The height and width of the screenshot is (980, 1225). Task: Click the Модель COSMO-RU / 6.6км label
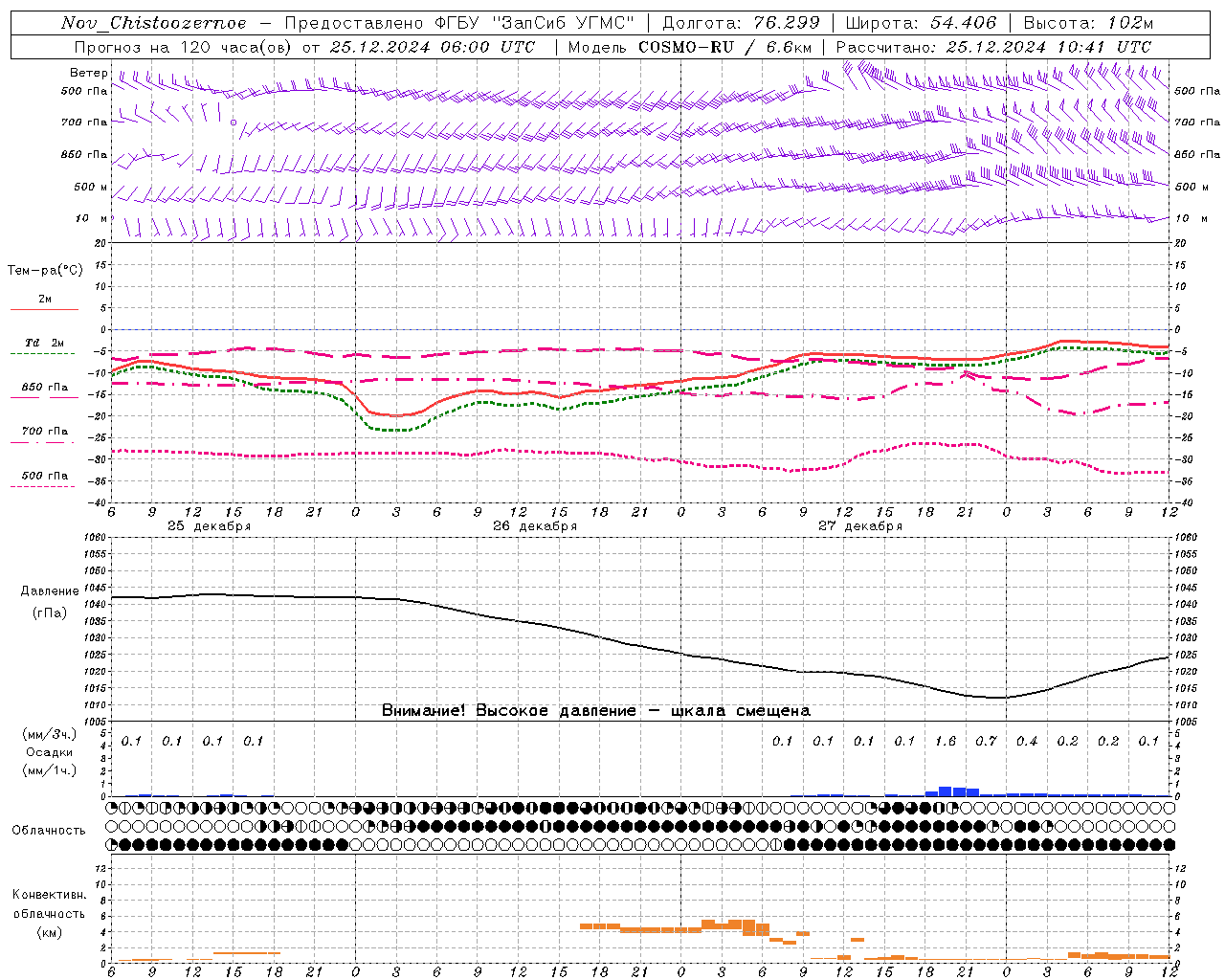click(x=689, y=47)
